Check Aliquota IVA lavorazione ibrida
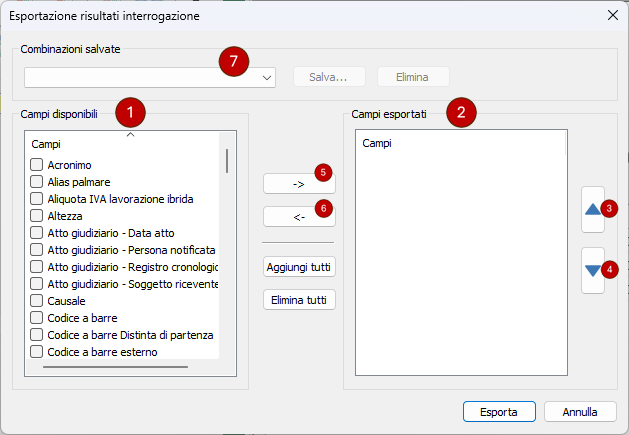The height and width of the screenshot is (435, 629). [36, 199]
